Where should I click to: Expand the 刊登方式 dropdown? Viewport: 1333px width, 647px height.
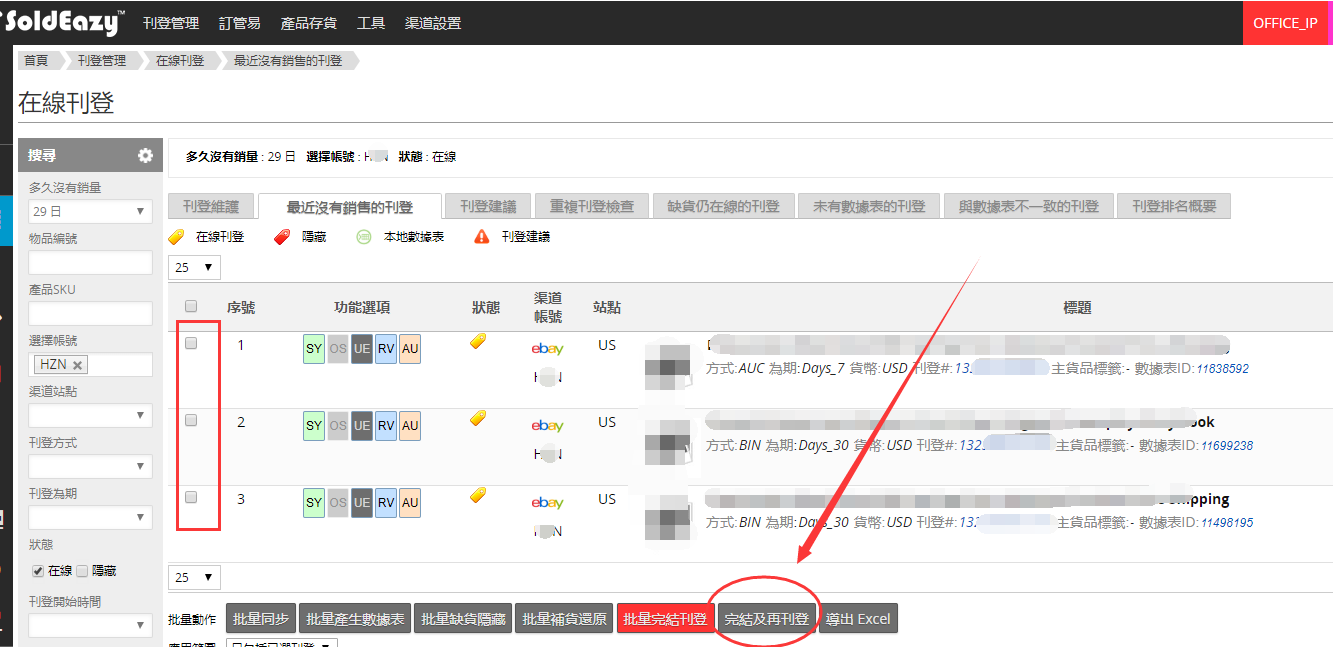(x=90, y=467)
